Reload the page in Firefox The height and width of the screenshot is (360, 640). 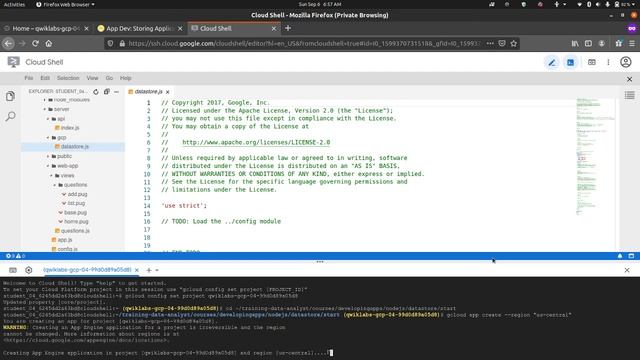[35, 43]
